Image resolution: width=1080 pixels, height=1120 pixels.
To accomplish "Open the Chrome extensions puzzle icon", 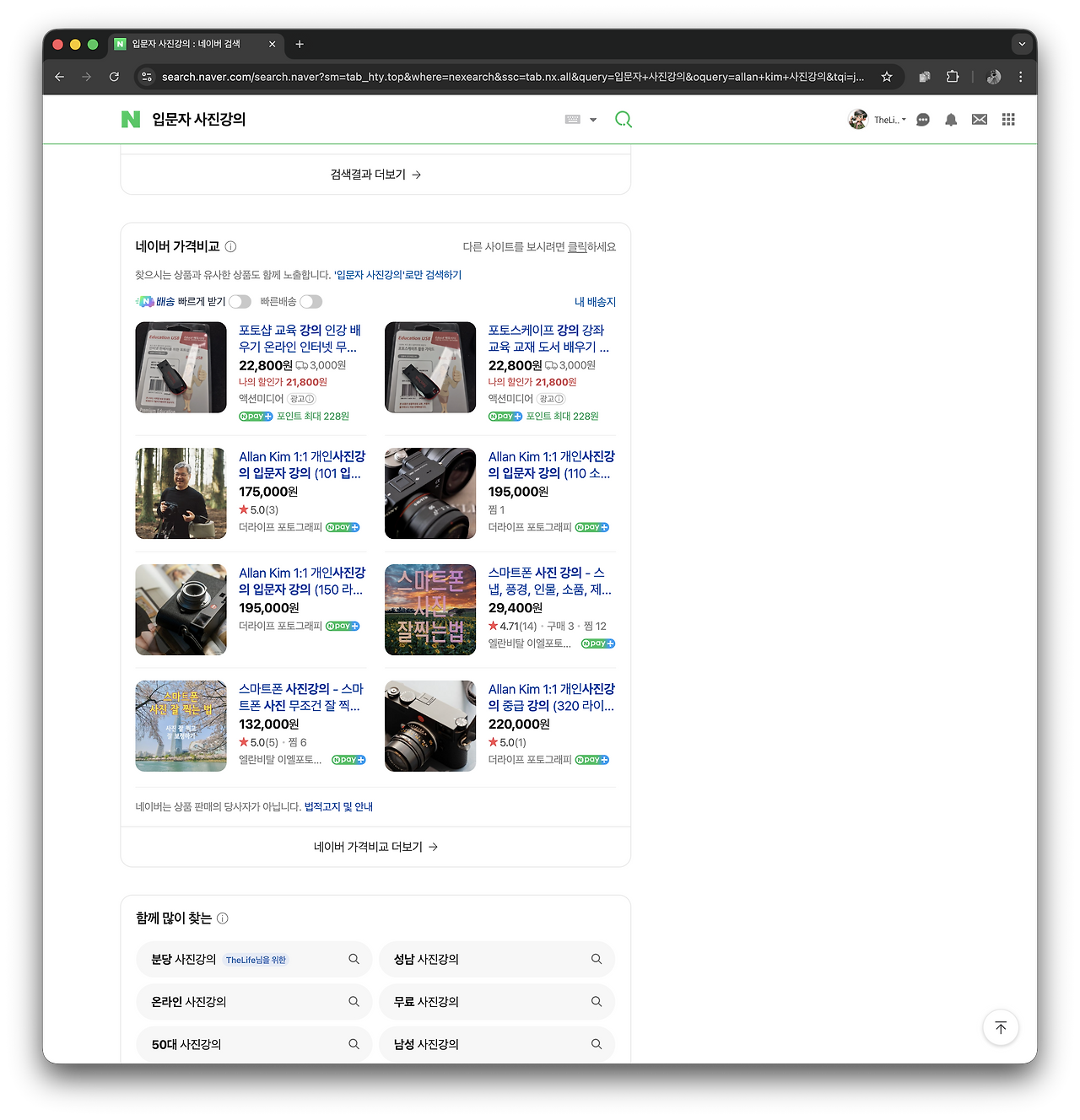I will tap(953, 77).
